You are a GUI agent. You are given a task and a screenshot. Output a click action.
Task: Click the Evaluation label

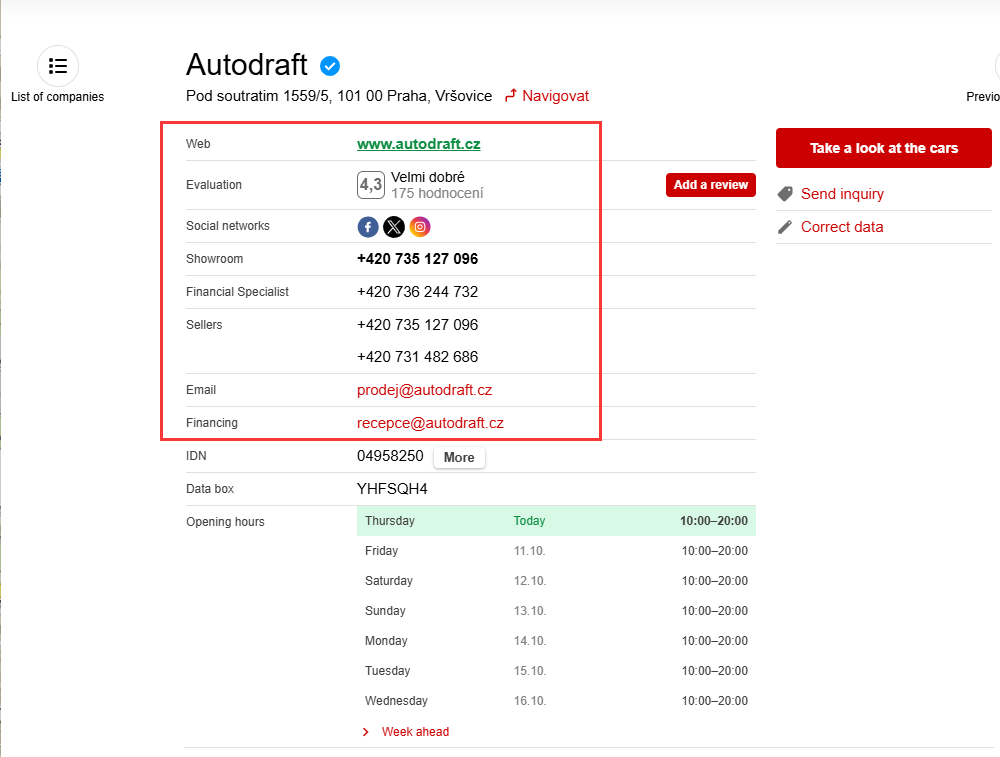coord(214,185)
